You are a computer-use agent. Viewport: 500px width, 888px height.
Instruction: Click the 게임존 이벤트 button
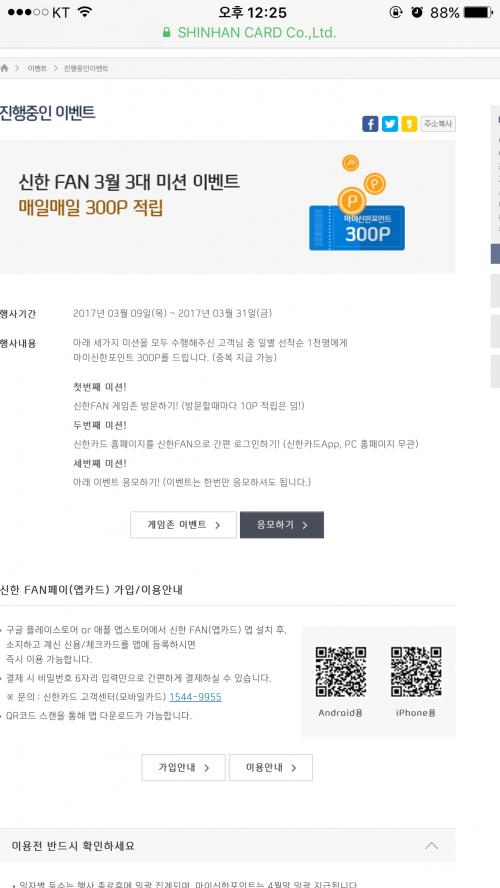point(183,525)
